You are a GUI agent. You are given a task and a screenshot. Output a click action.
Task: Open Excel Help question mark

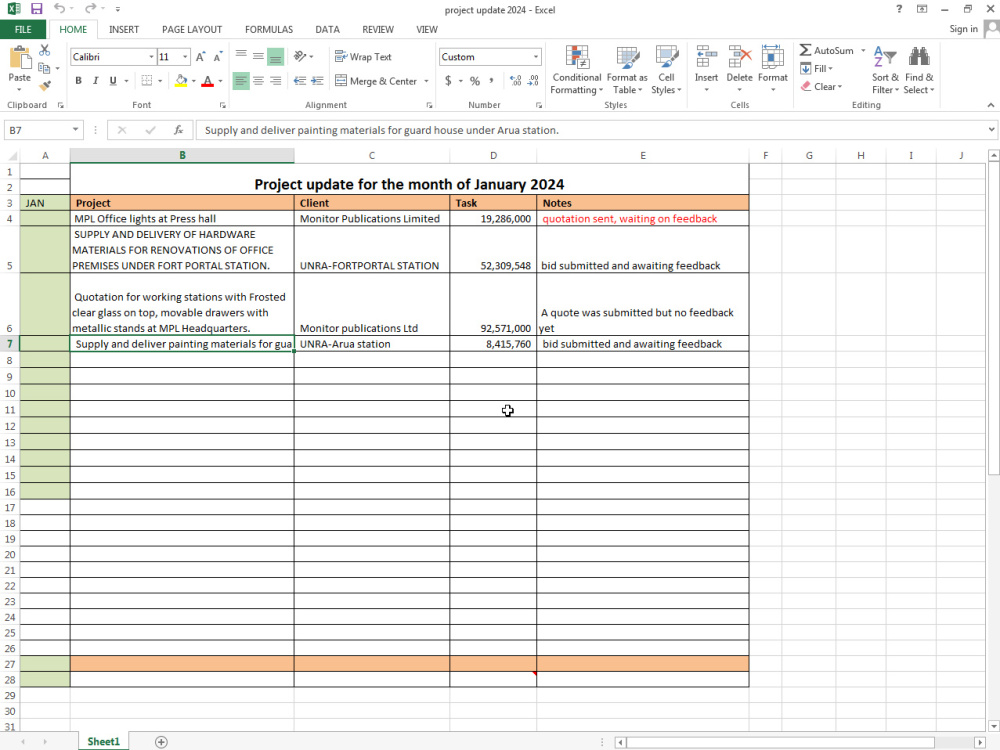click(x=899, y=9)
